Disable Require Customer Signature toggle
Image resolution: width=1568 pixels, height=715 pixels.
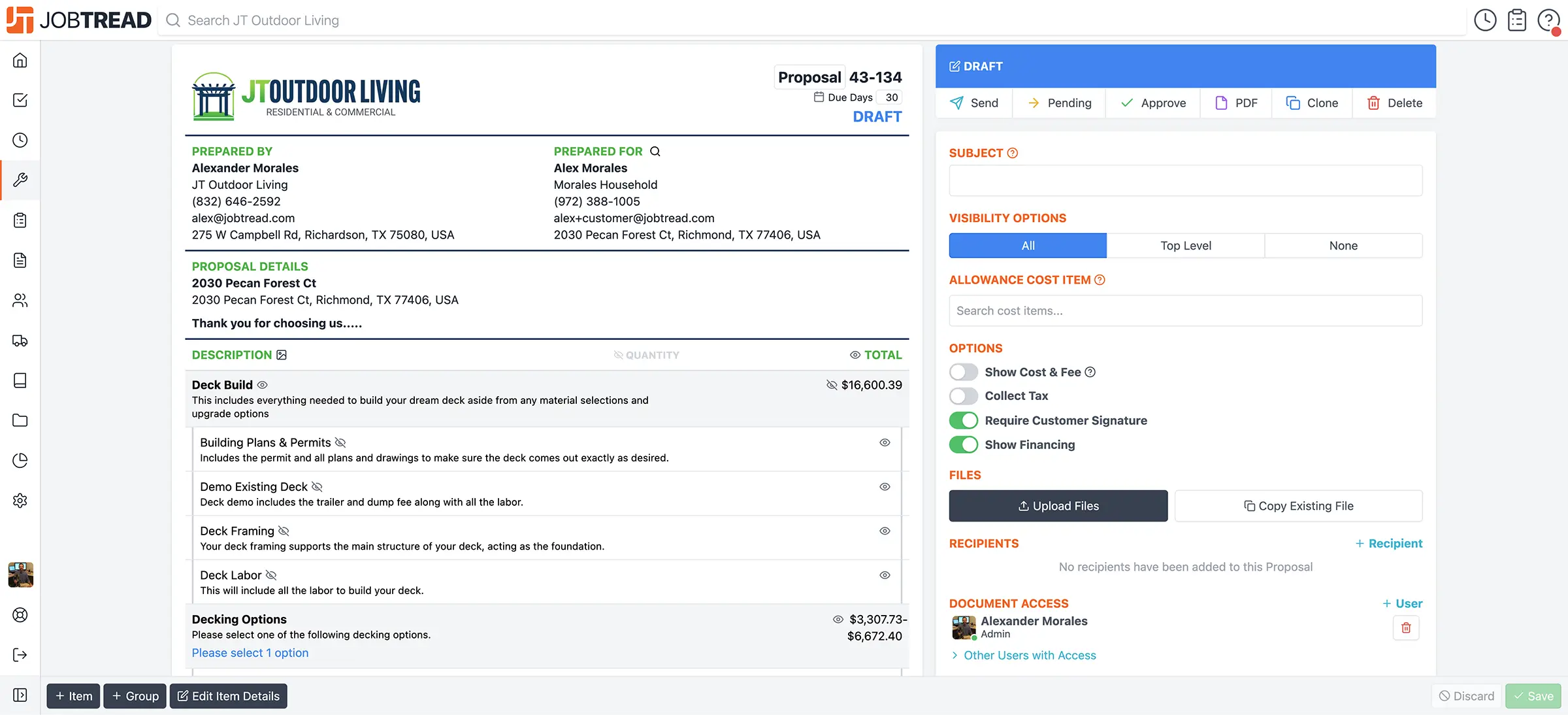pos(964,420)
